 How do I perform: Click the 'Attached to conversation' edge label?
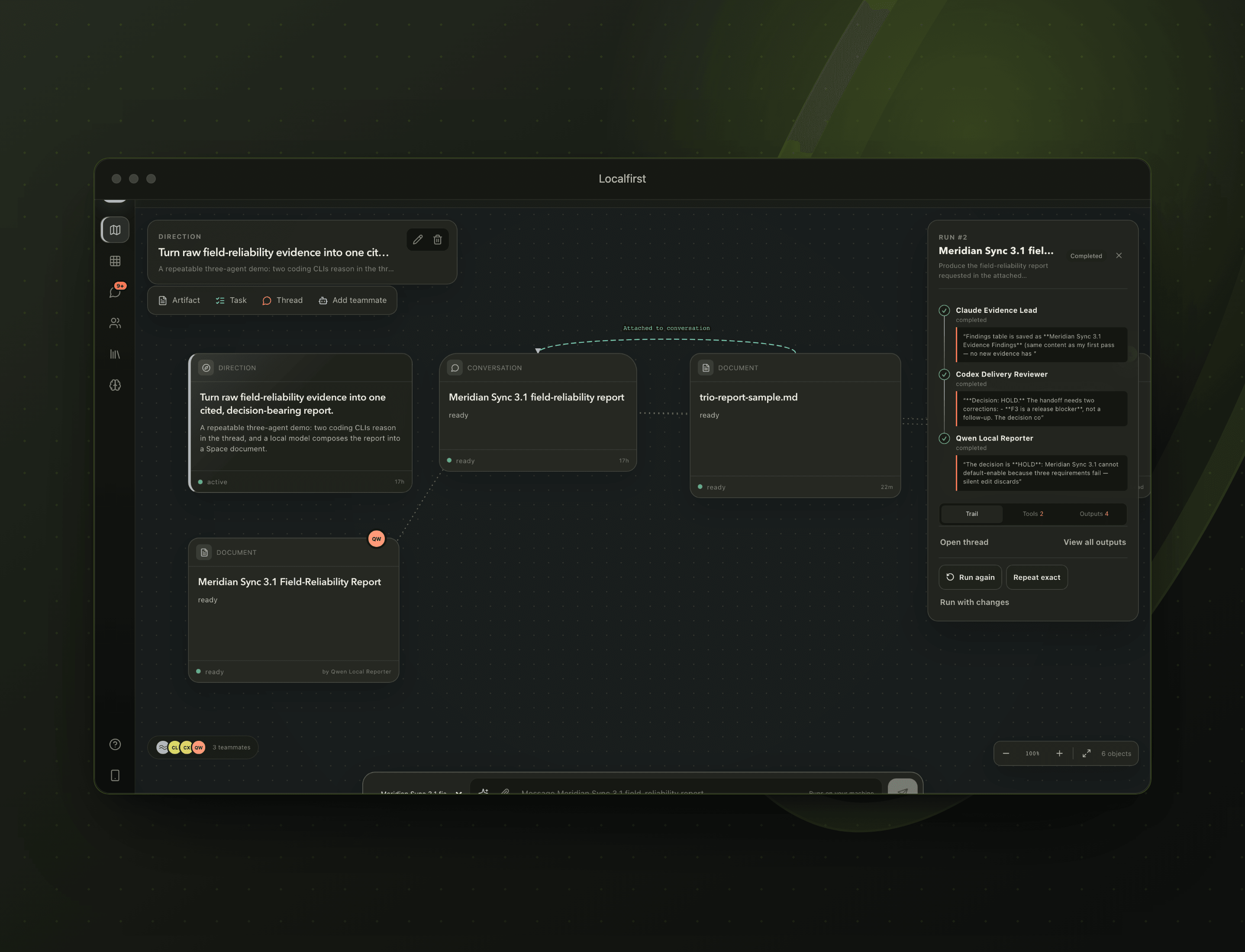[666, 328]
